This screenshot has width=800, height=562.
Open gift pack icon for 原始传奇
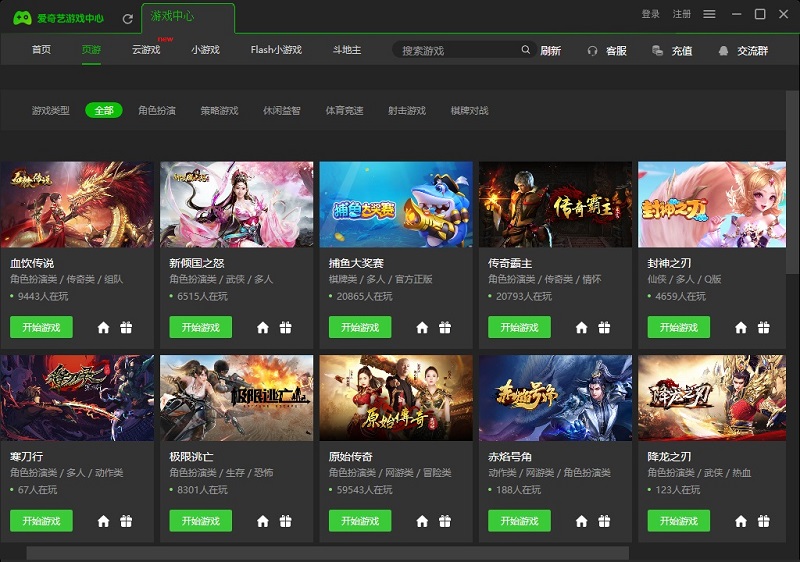pyautogui.click(x=445, y=521)
